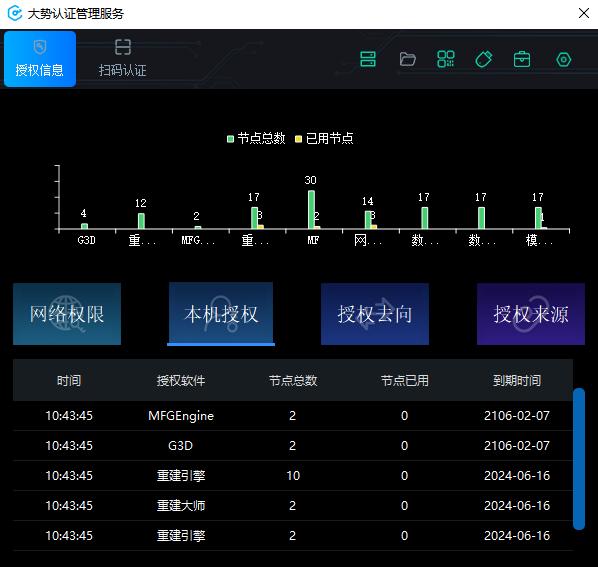The image size is (598, 567).
Task: Select the 重建大师 software cell
Action: (181, 506)
